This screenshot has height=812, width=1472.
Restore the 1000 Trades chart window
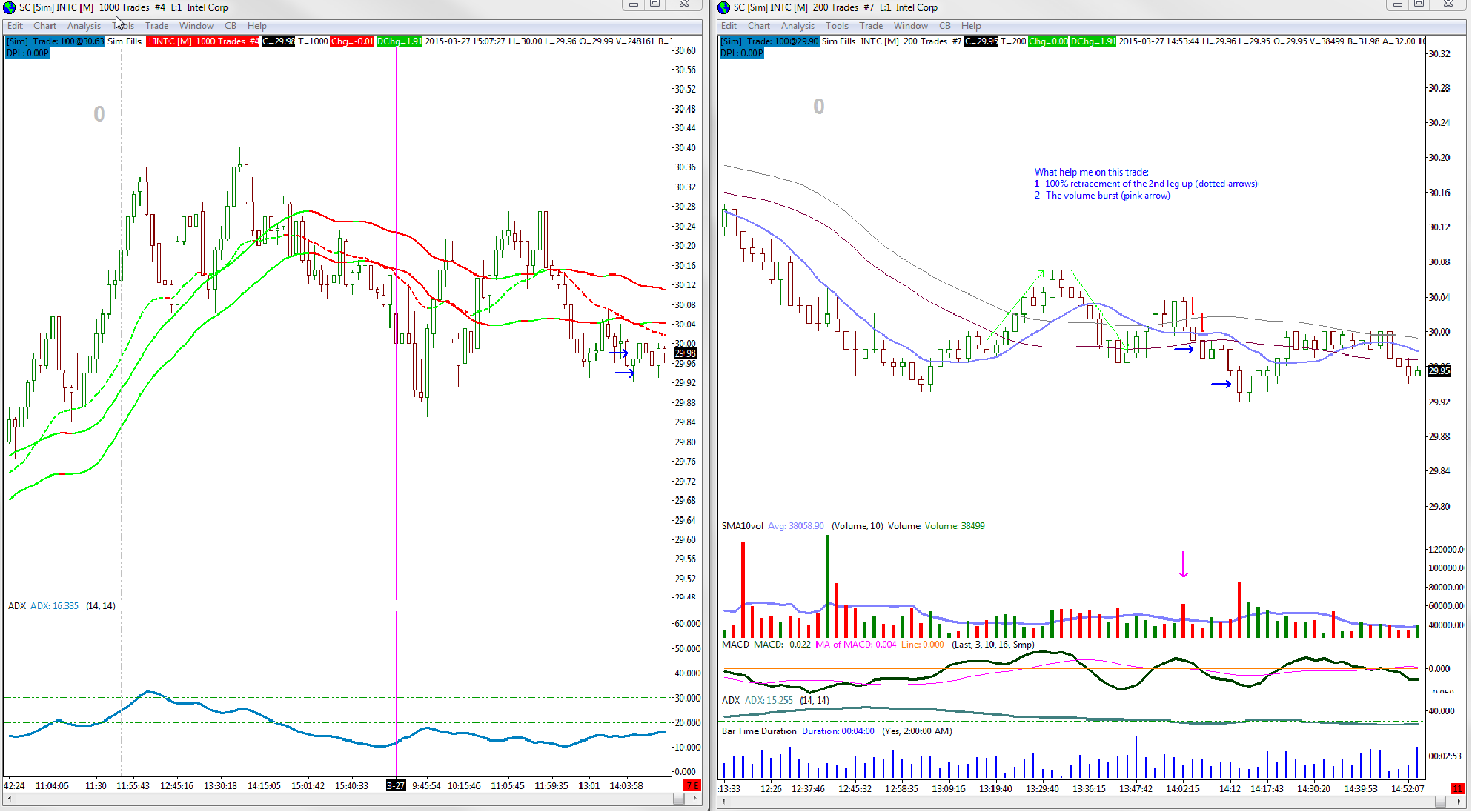655,4
